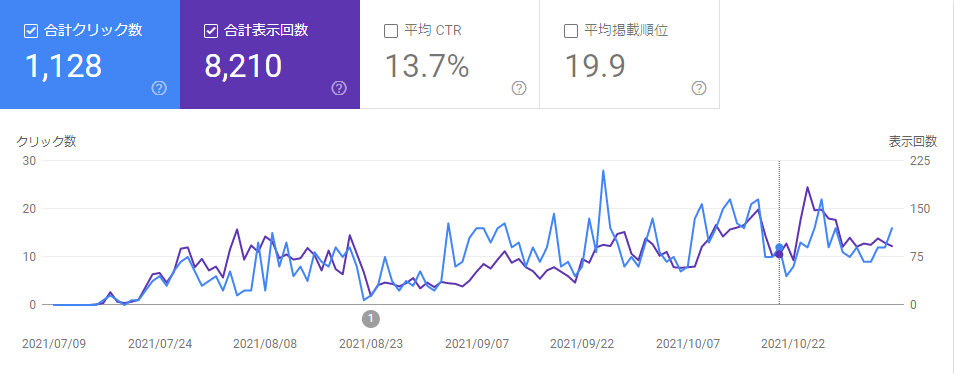Open help icon on 平均掲載順位 card
Image resolution: width=954 pixels, height=374 pixels.
699,89
